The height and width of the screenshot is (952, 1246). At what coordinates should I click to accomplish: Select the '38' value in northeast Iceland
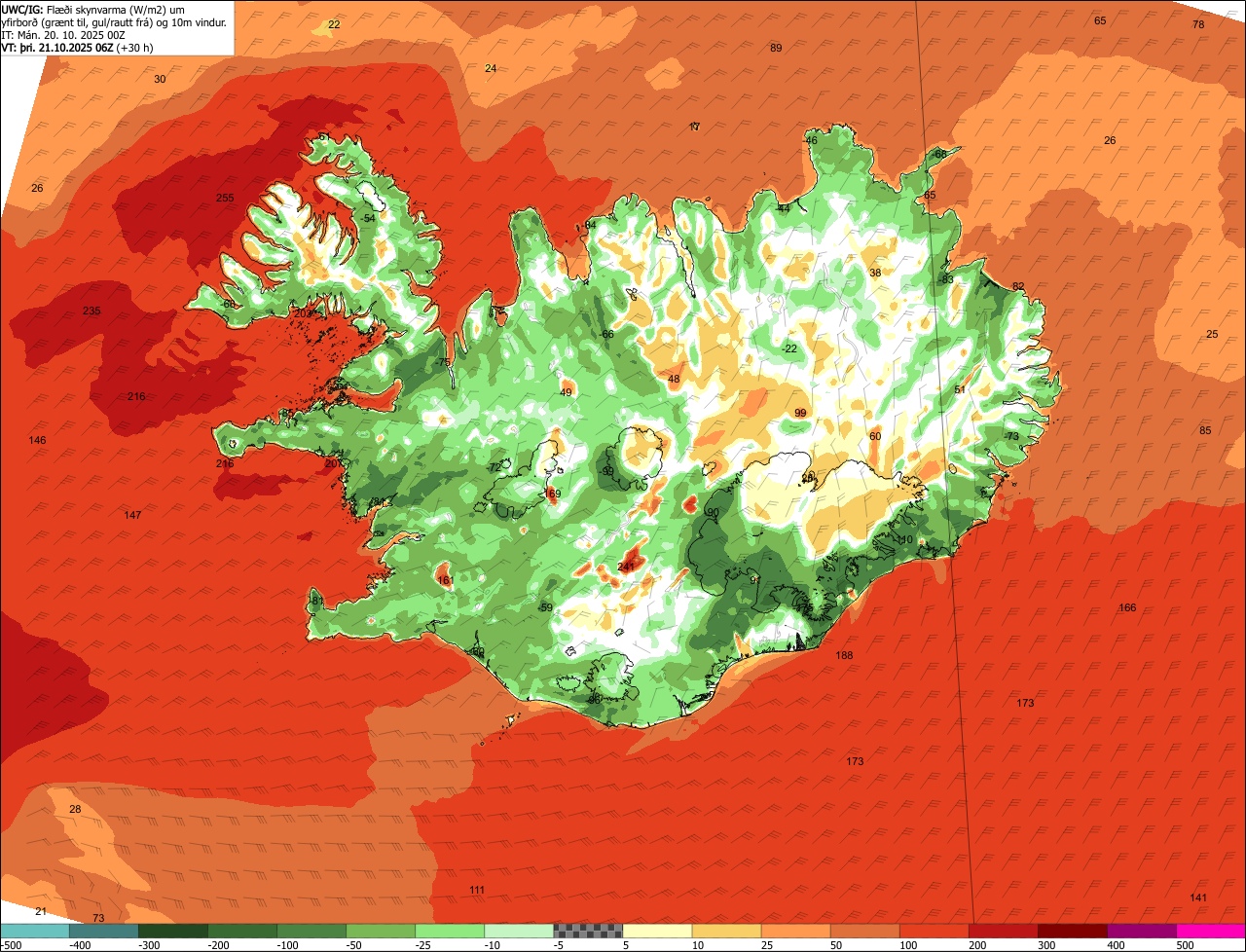click(x=875, y=273)
